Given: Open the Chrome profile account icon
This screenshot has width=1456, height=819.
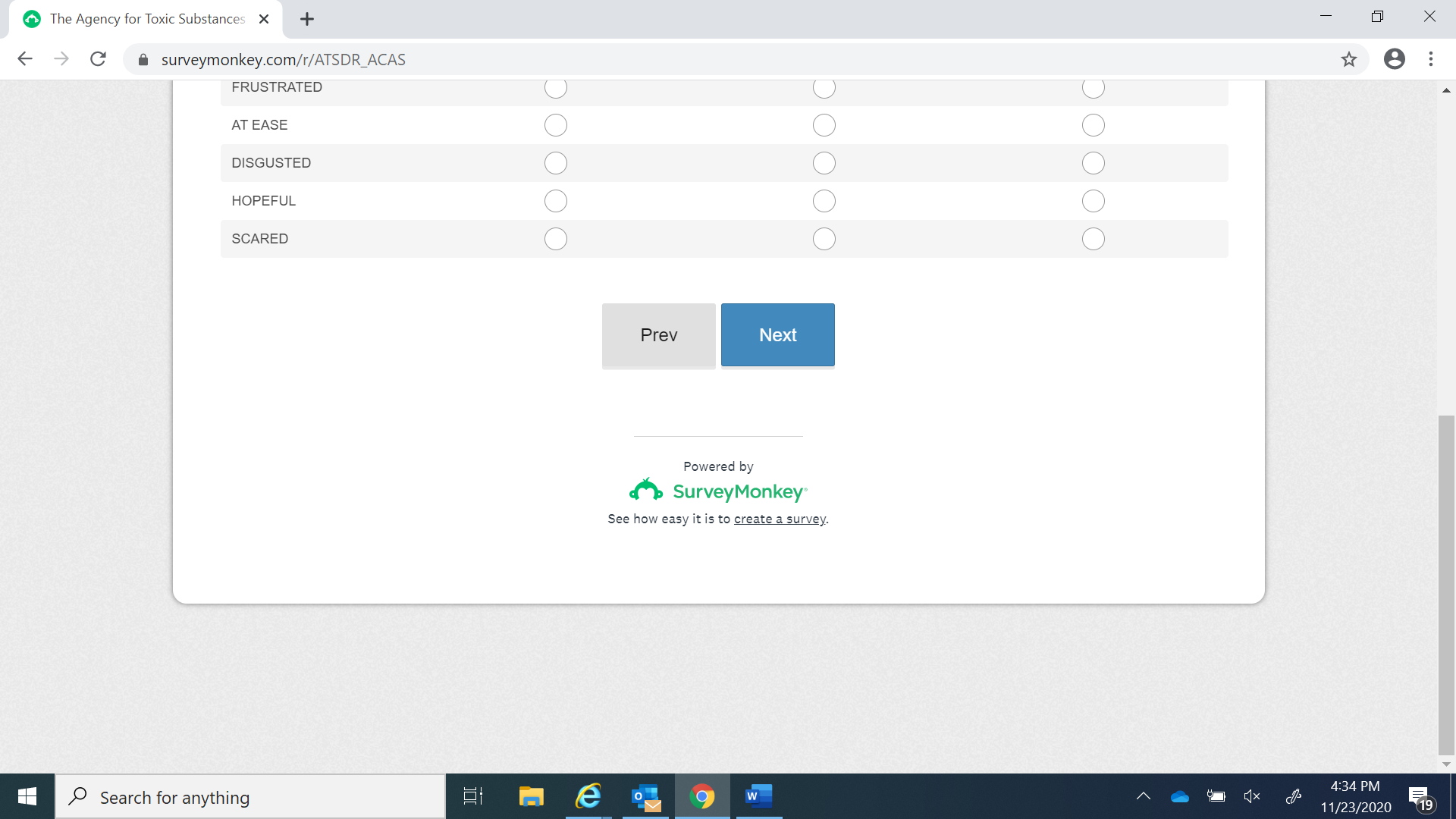Looking at the screenshot, I should tap(1394, 59).
